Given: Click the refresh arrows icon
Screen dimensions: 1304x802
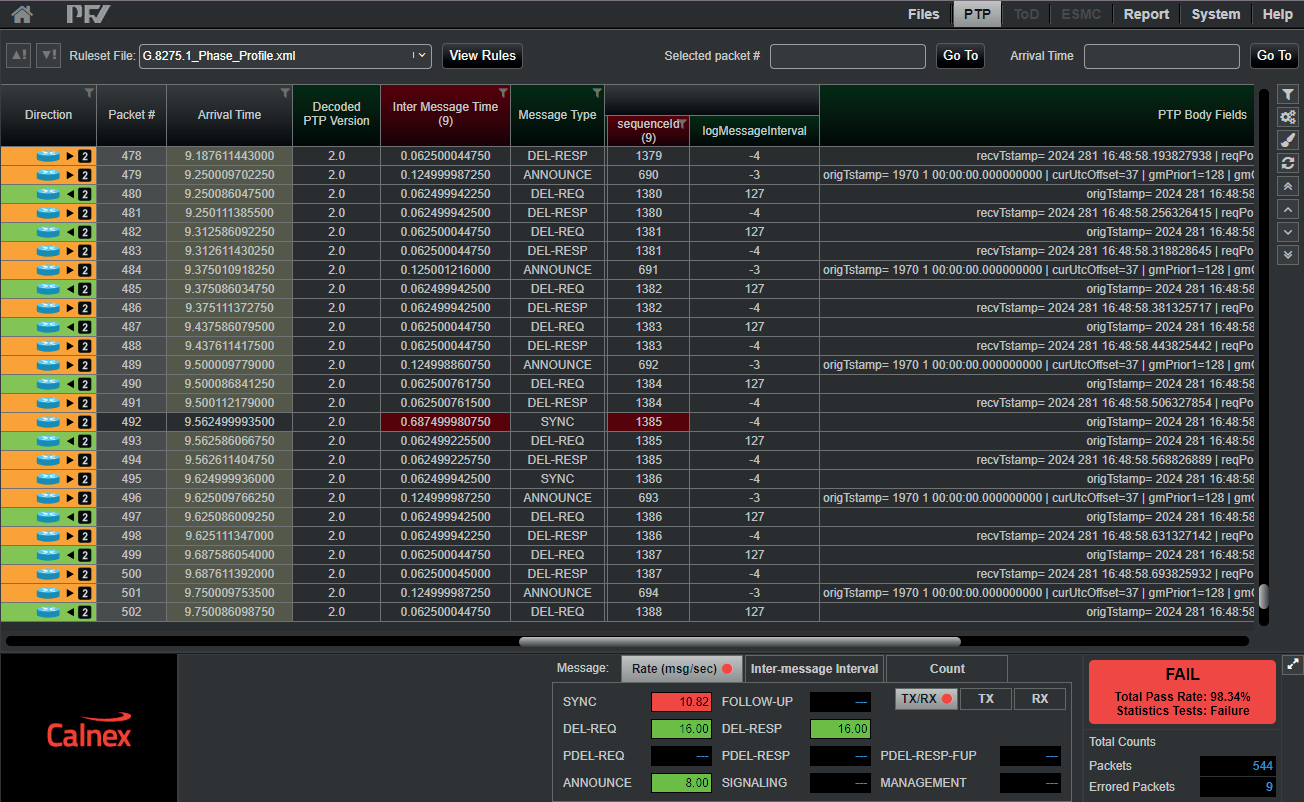Looking at the screenshot, I should click(x=1289, y=163).
